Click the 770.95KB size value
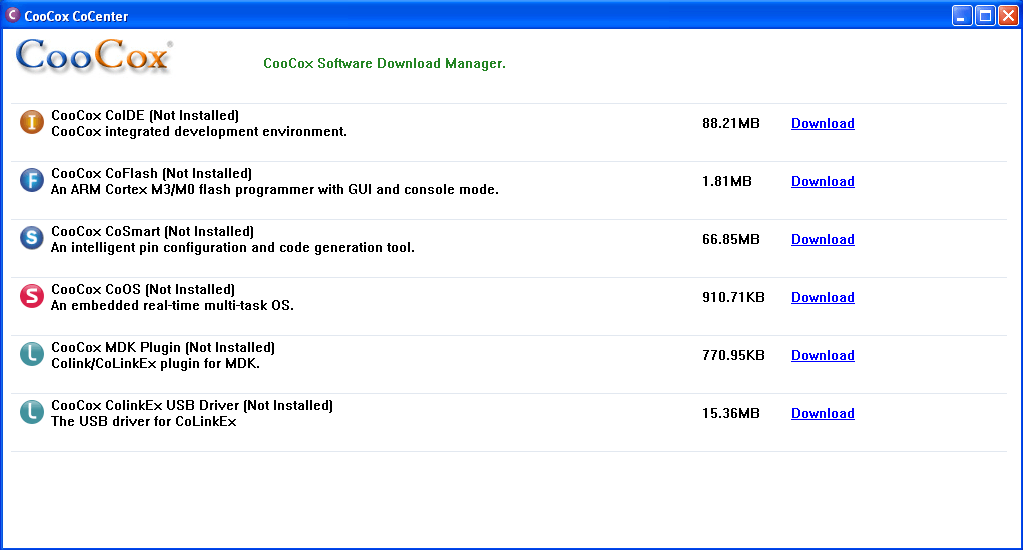The width and height of the screenshot is (1023, 550). click(x=733, y=356)
